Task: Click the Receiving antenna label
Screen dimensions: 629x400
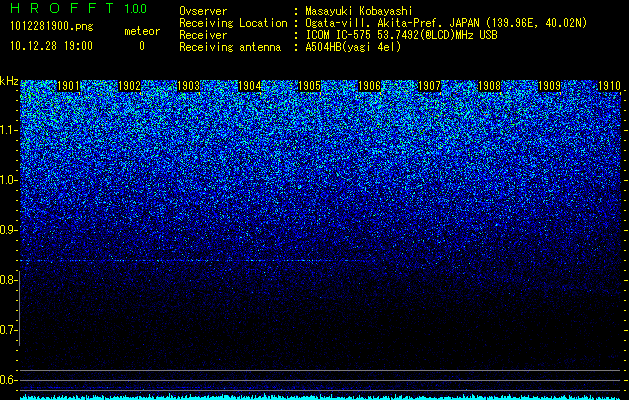Action: tap(230, 47)
